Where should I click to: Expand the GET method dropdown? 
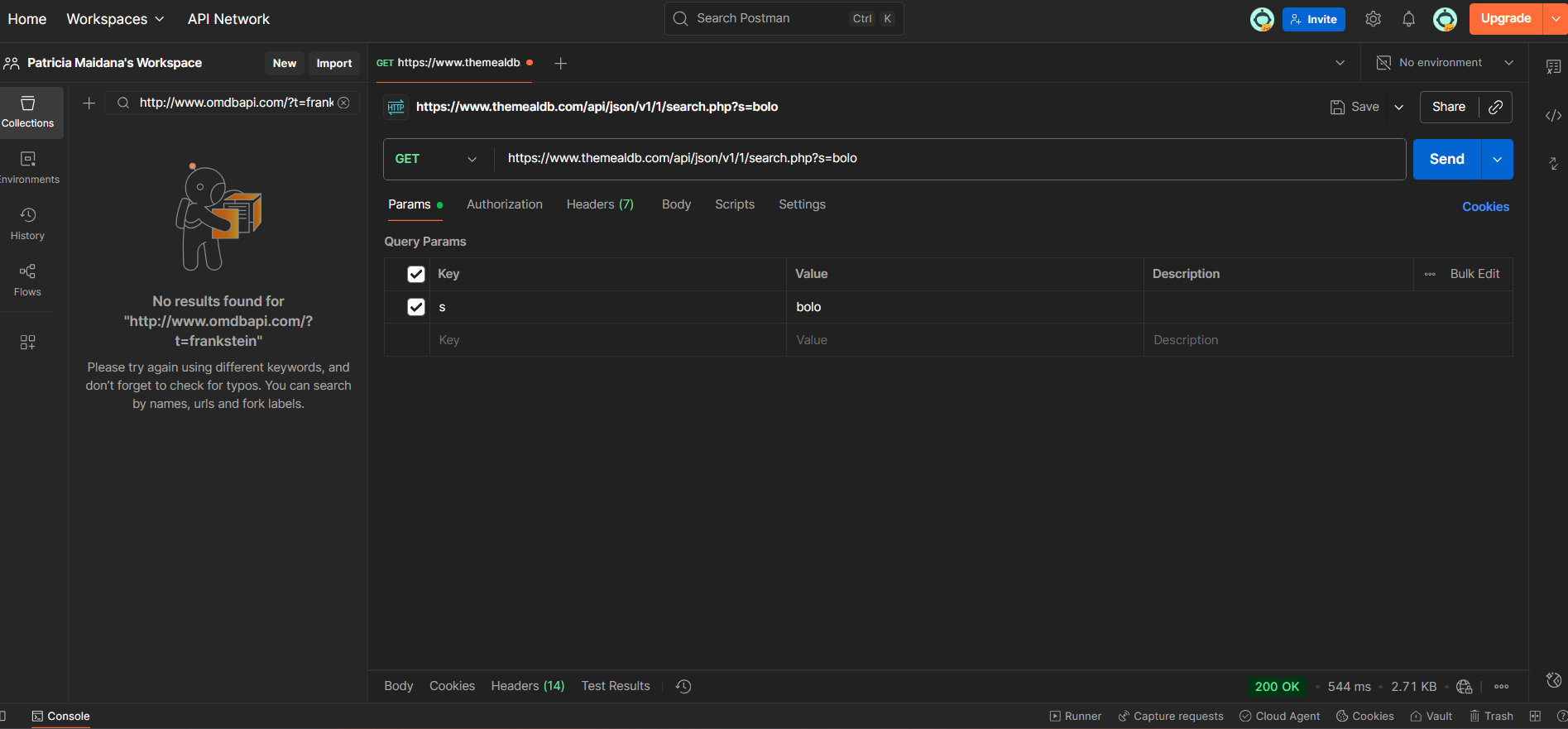[436, 159]
